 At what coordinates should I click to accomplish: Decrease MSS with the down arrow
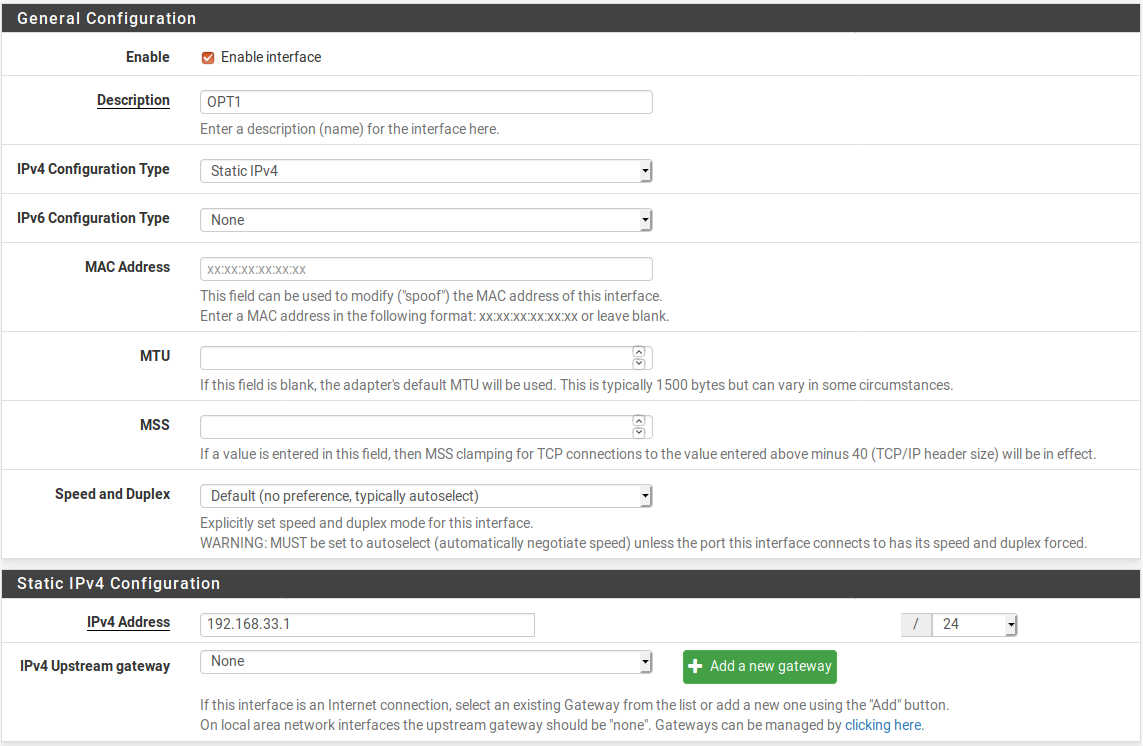[639, 432]
